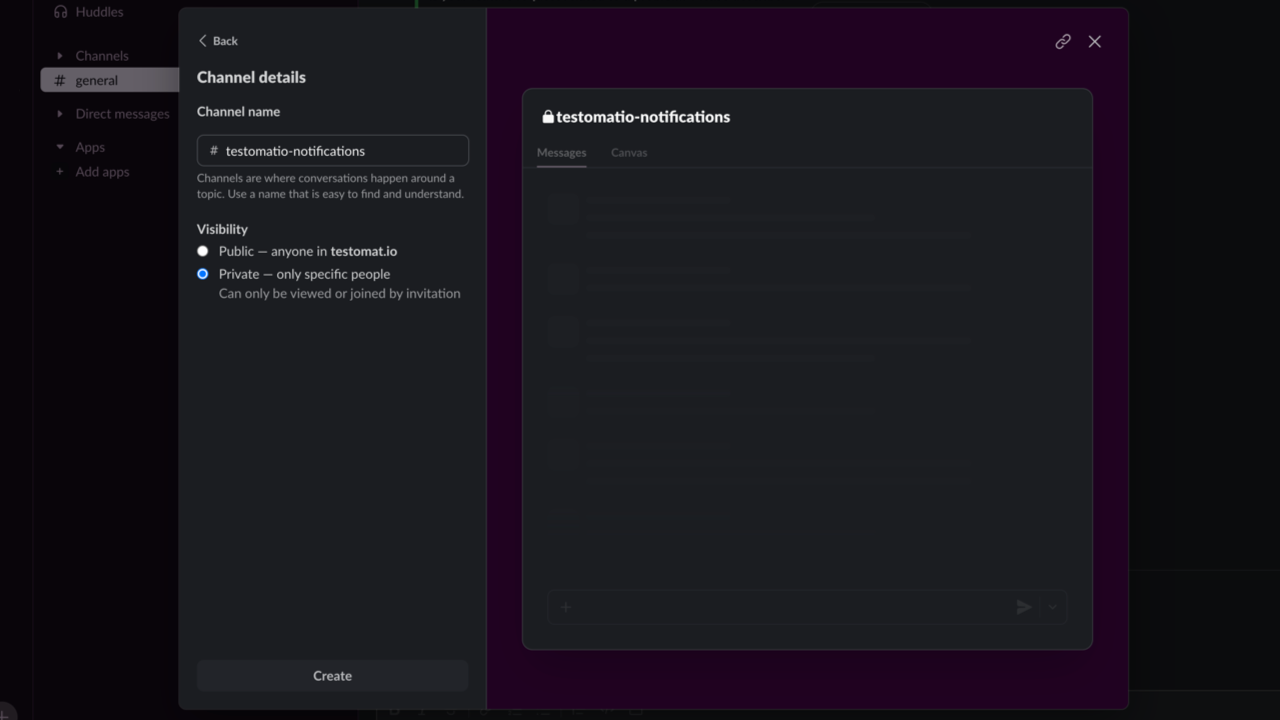
Task: Expand the Direct messages section
Action: (x=60, y=113)
